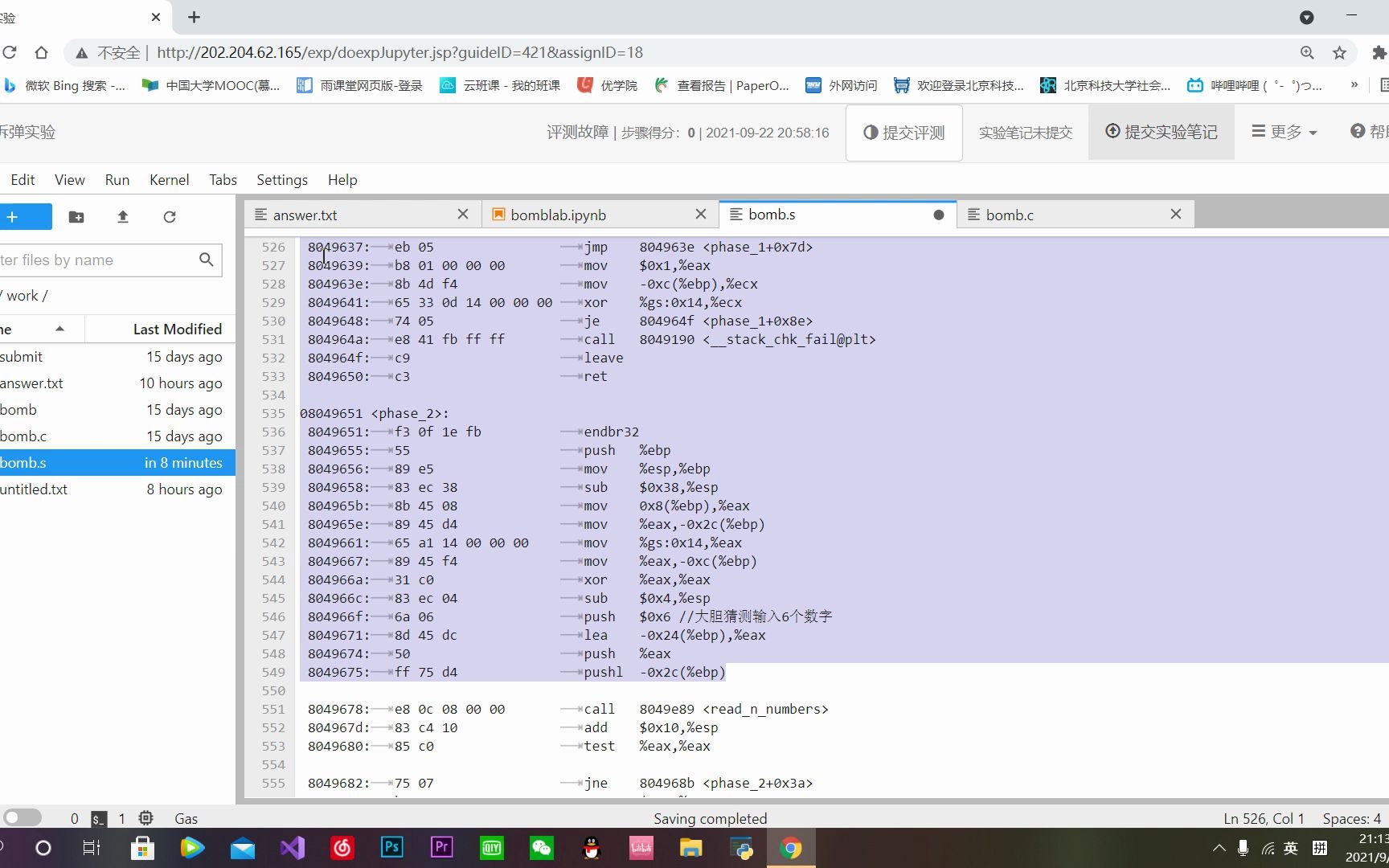Open Microsoft Store from the taskbar
Image resolution: width=1389 pixels, height=868 pixels.
click(x=142, y=848)
